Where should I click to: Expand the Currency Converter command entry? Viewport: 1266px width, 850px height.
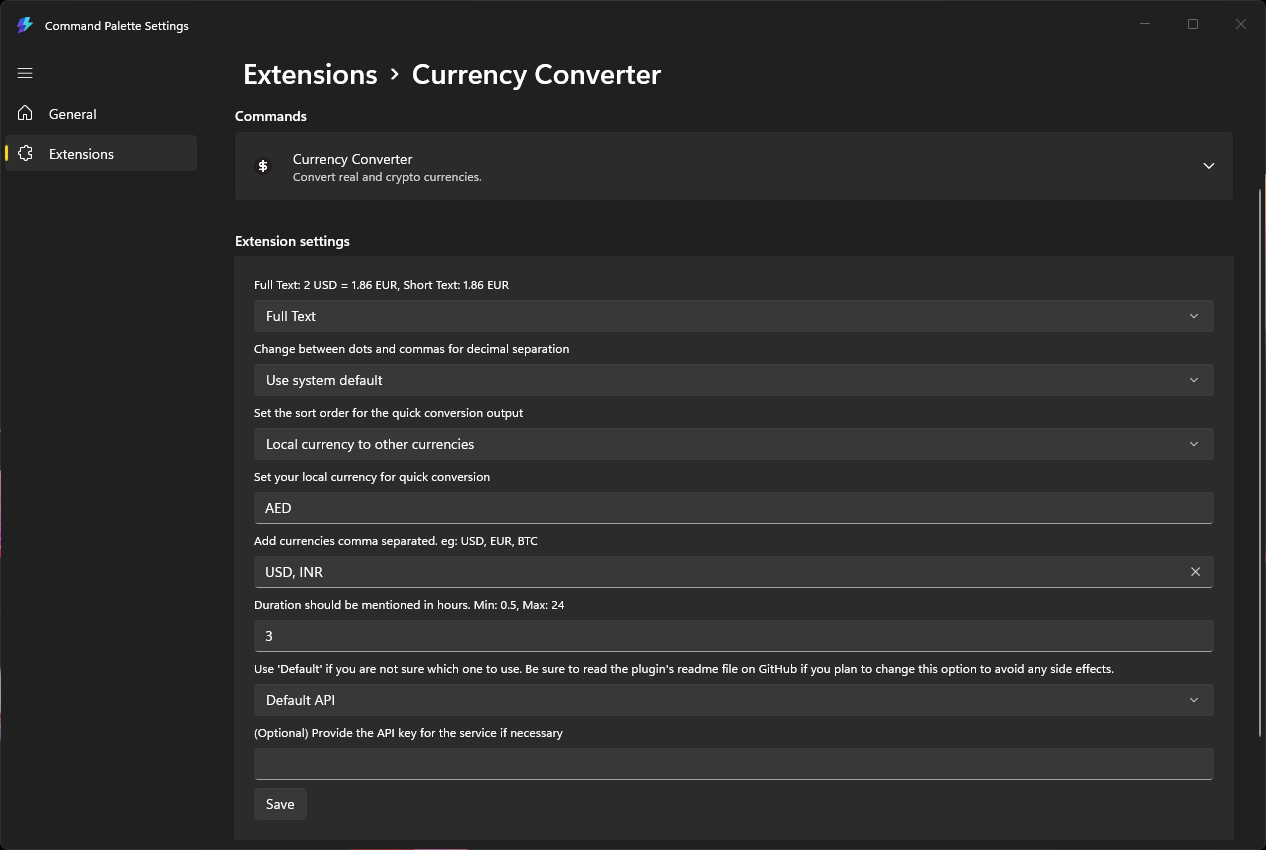point(1208,166)
